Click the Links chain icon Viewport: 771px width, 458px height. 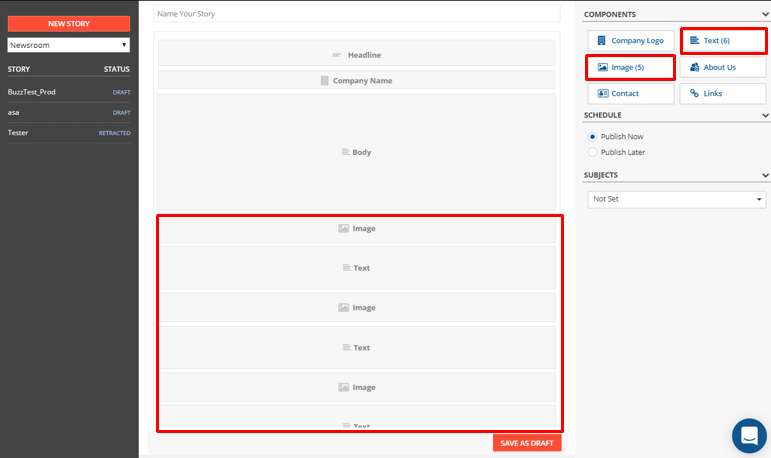694,93
